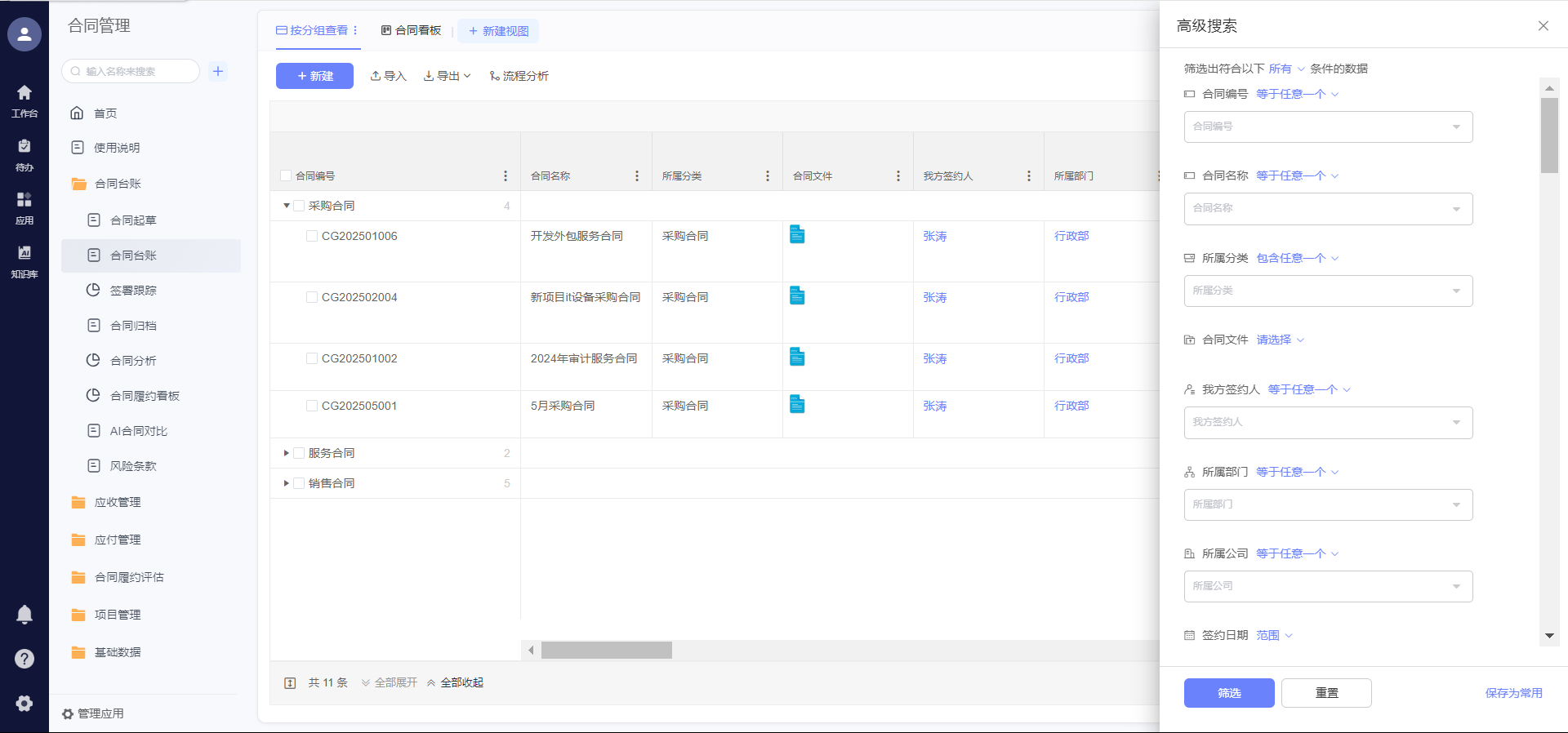
Task: Click the 保存为常用 link
Action: (x=1513, y=693)
